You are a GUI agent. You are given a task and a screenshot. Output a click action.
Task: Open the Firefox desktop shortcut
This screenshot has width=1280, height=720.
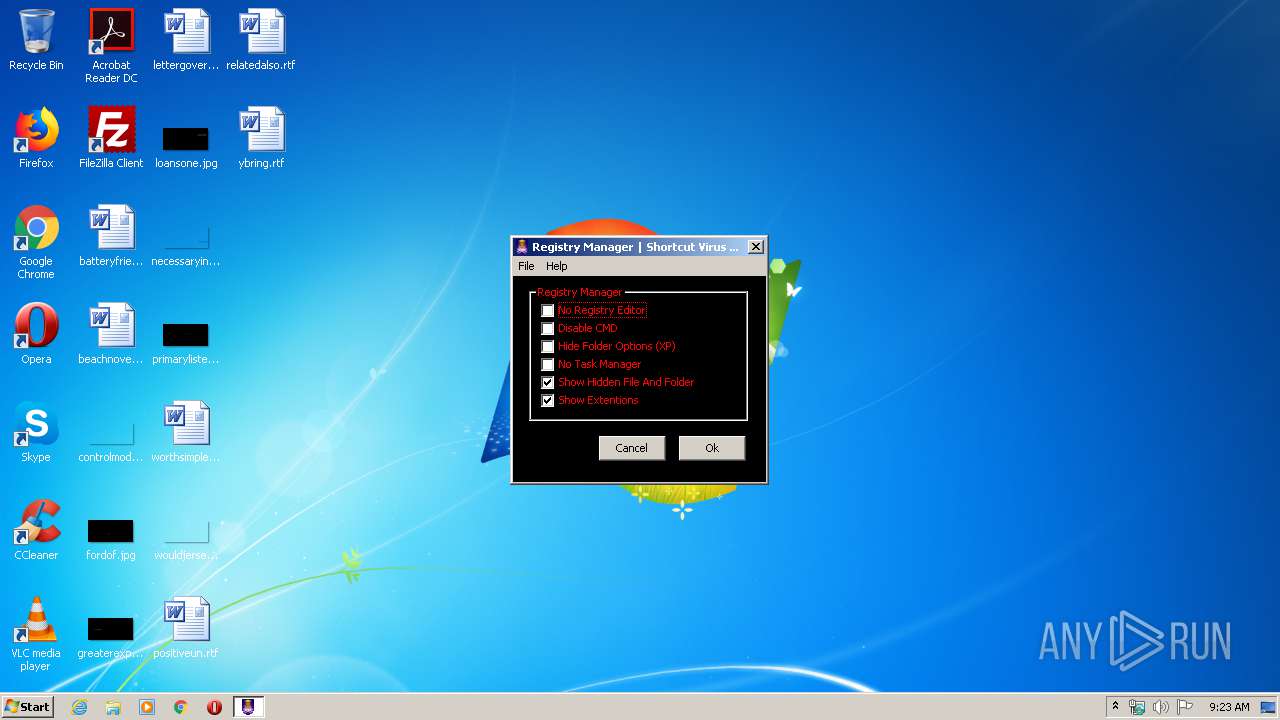[36, 138]
